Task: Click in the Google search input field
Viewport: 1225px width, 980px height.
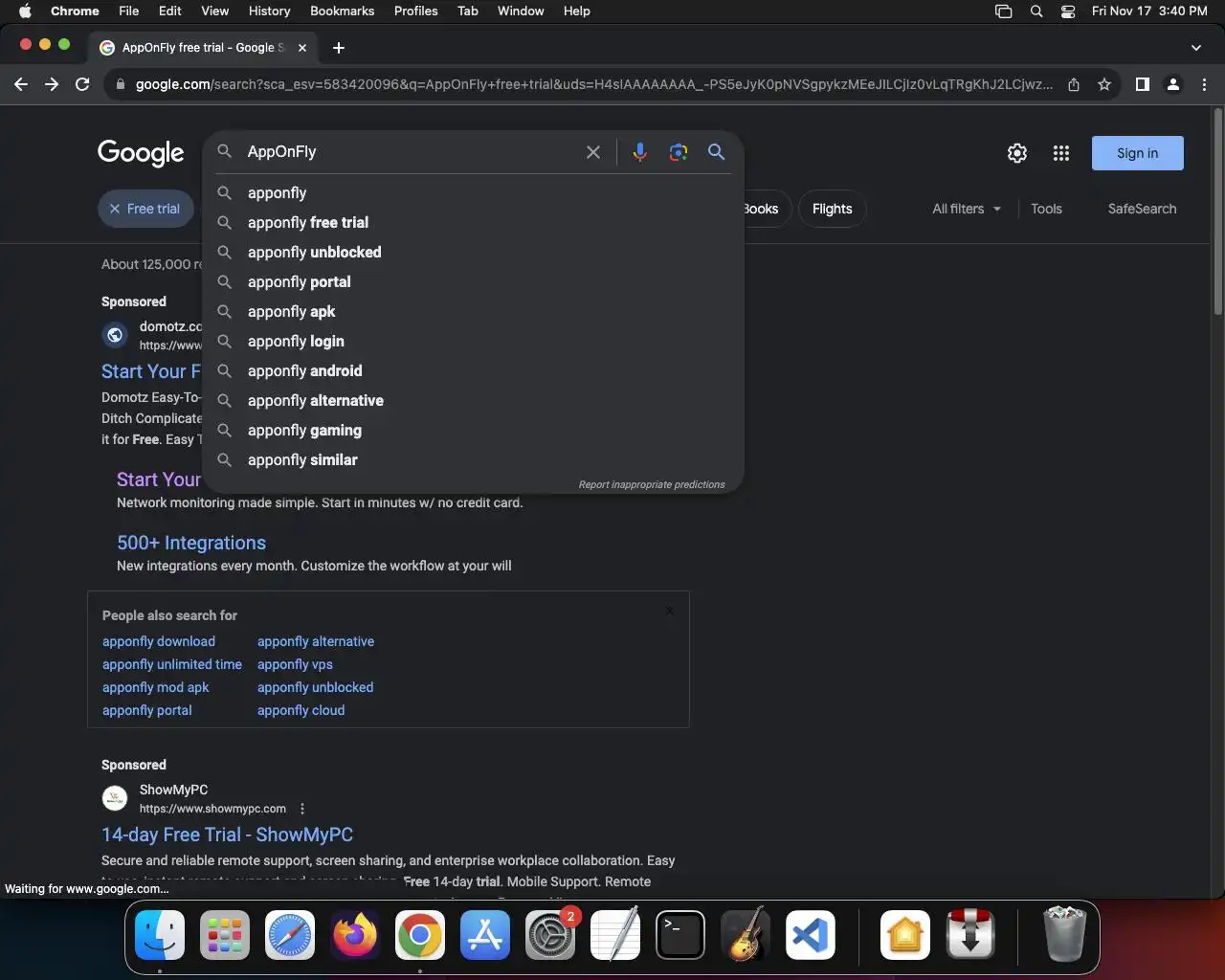Action: click(x=410, y=152)
